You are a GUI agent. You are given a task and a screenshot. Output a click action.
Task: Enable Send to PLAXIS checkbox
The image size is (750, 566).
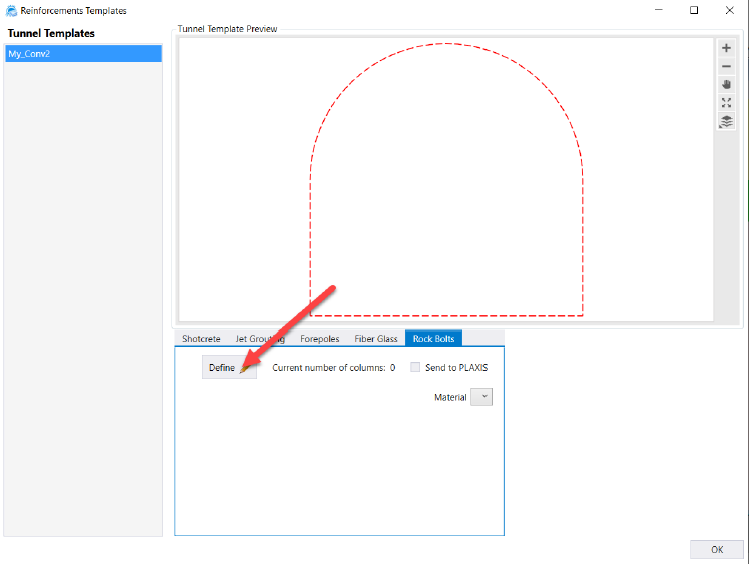tap(415, 368)
